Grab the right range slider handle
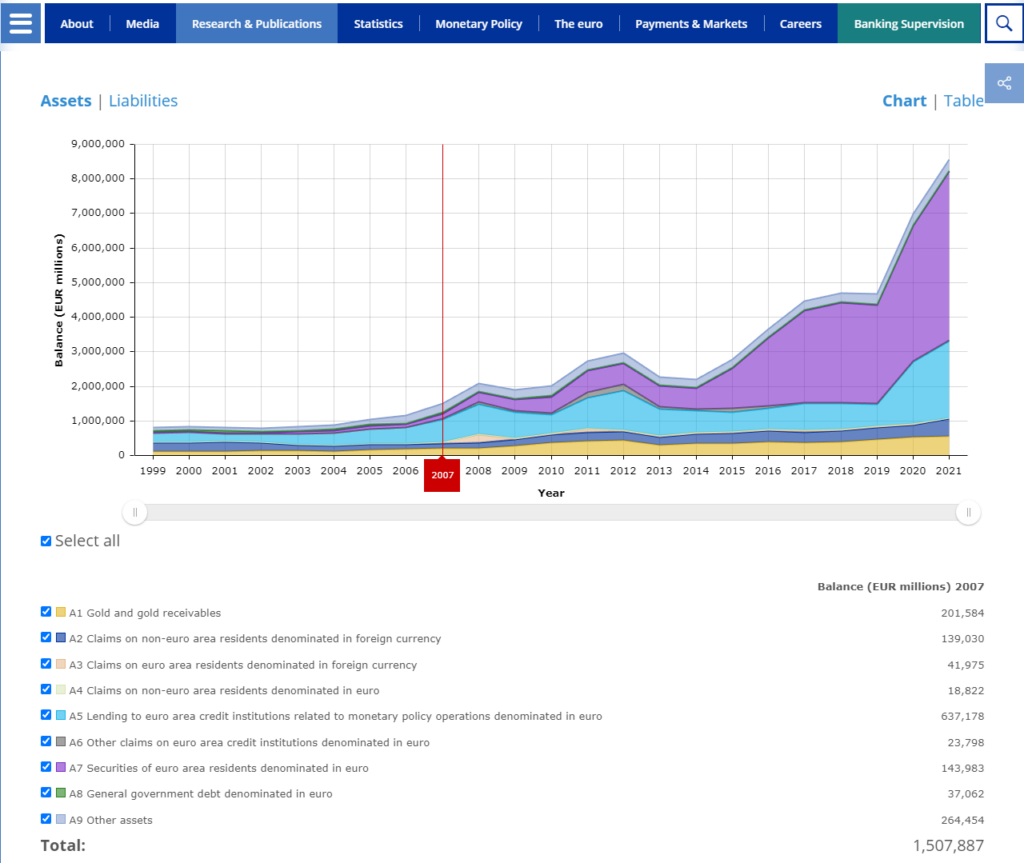Viewport: 1024px width, 863px height. 968,512
